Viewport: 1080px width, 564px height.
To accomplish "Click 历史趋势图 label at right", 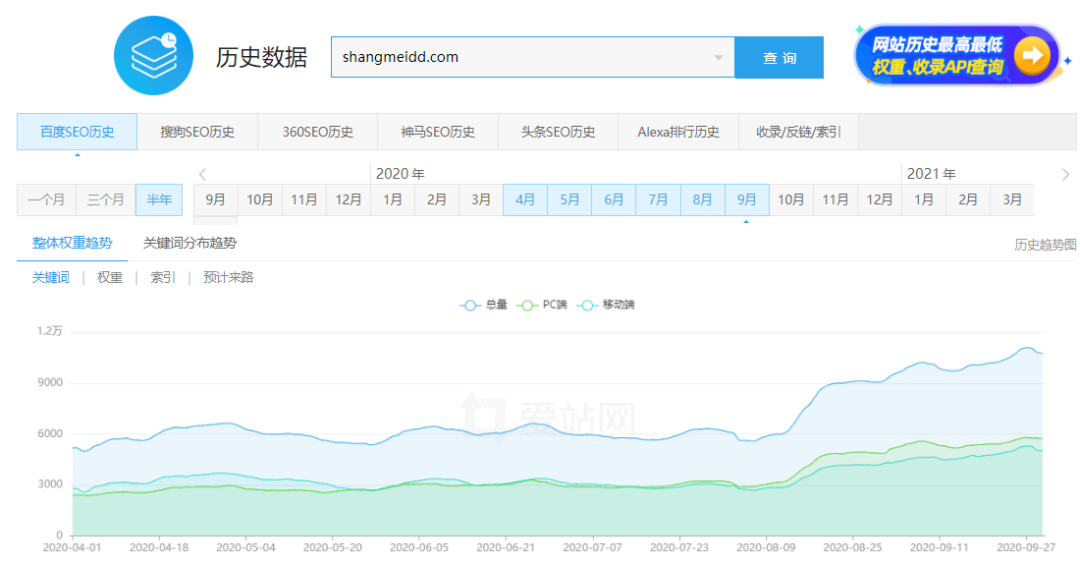I will click(x=1045, y=244).
